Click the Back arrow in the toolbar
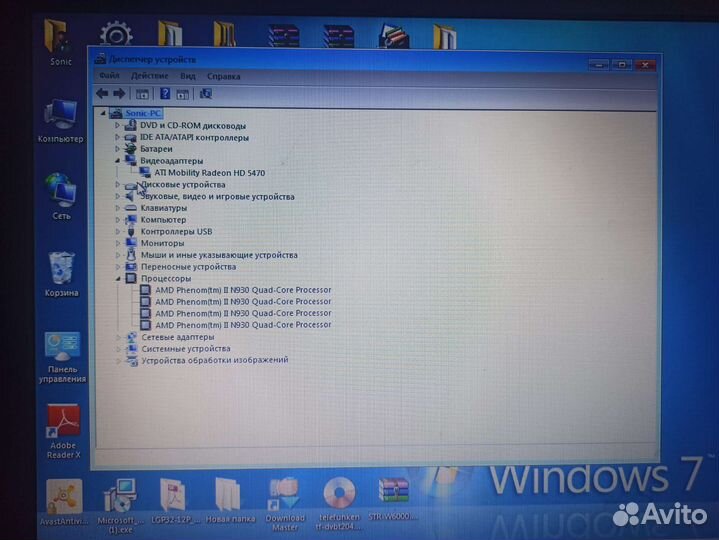This screenshot has height=540, width=719. 102,93
